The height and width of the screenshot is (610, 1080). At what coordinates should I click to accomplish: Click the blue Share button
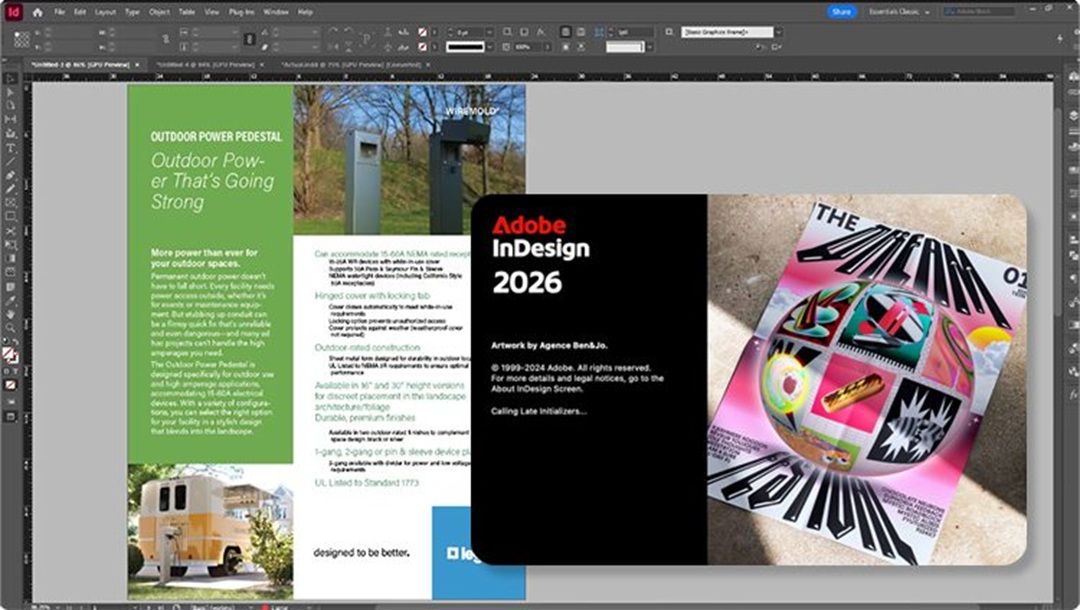[842, 12]
